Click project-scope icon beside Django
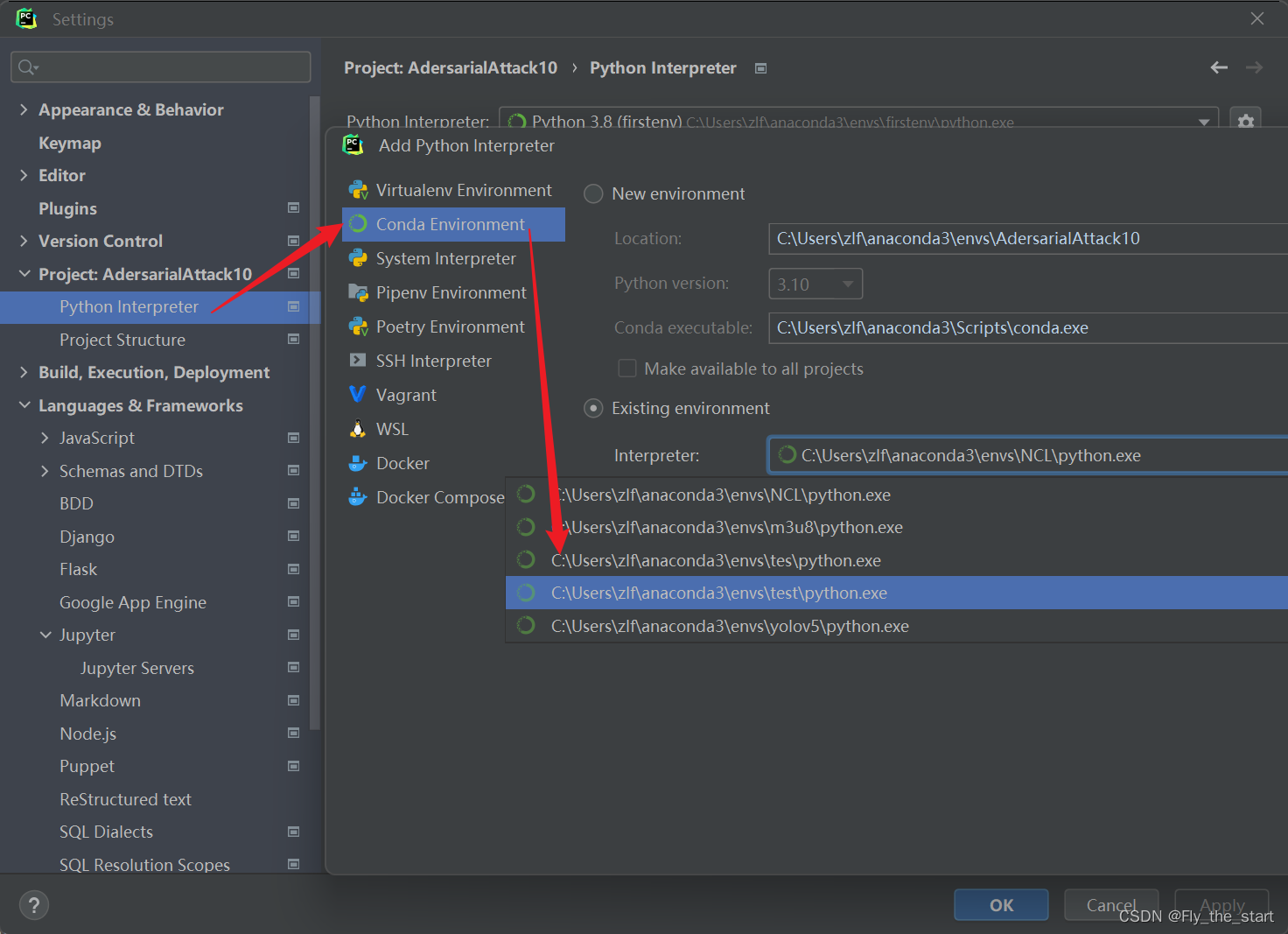This screenshot has height=934, width=1288. point(294,537)
